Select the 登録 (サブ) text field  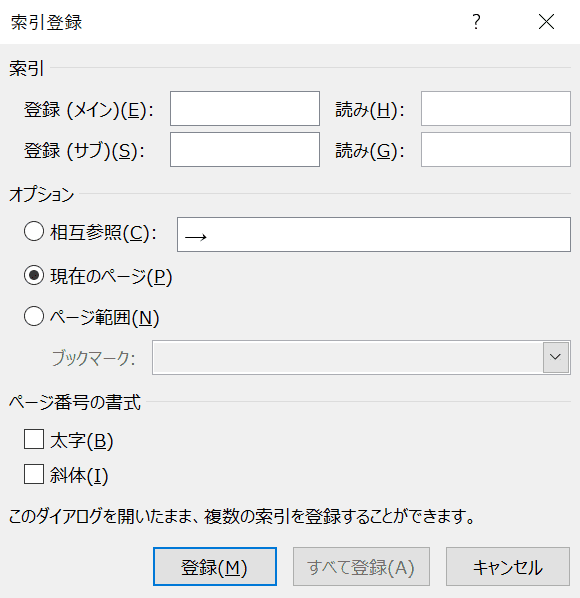pyautogui.click(x=245, y=150)
